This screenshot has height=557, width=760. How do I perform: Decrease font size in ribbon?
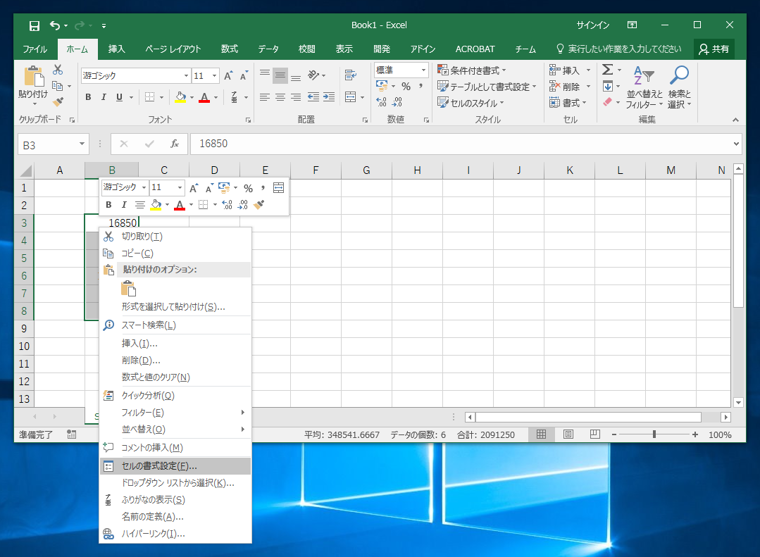click(x=243, y=76)
